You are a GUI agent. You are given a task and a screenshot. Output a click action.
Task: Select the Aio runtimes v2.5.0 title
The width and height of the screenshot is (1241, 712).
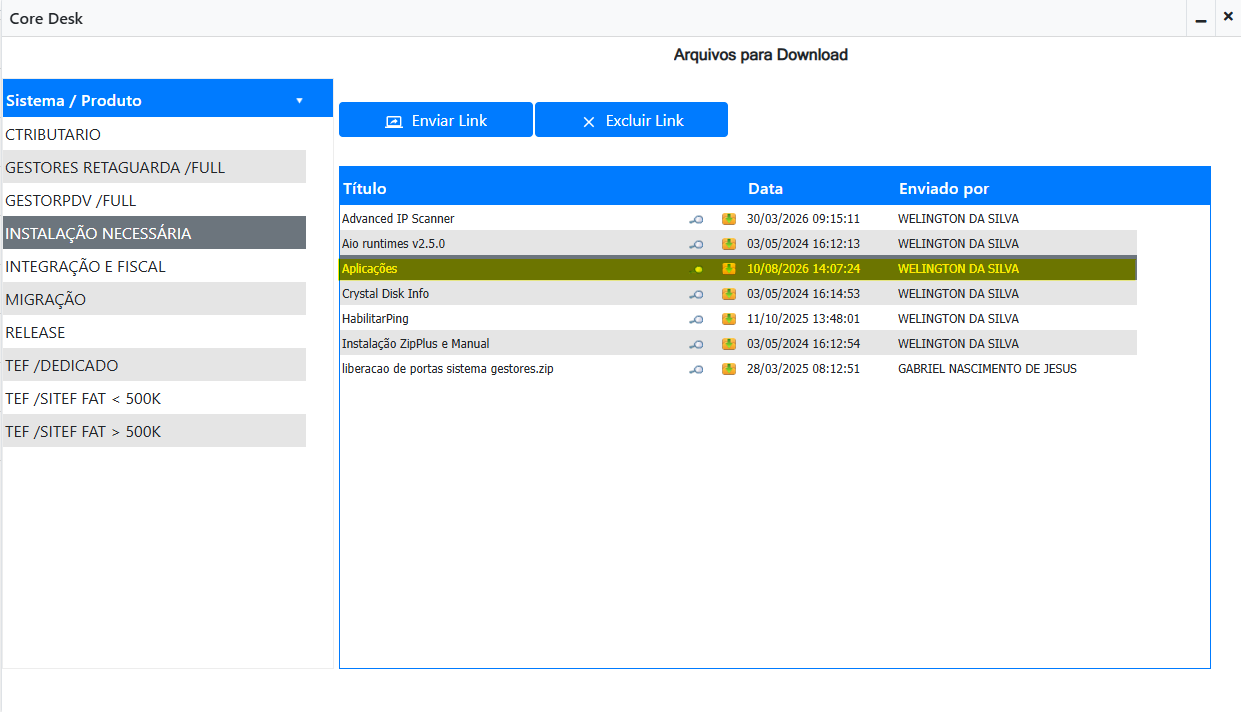pyautogui.click(x=393, y=244)
